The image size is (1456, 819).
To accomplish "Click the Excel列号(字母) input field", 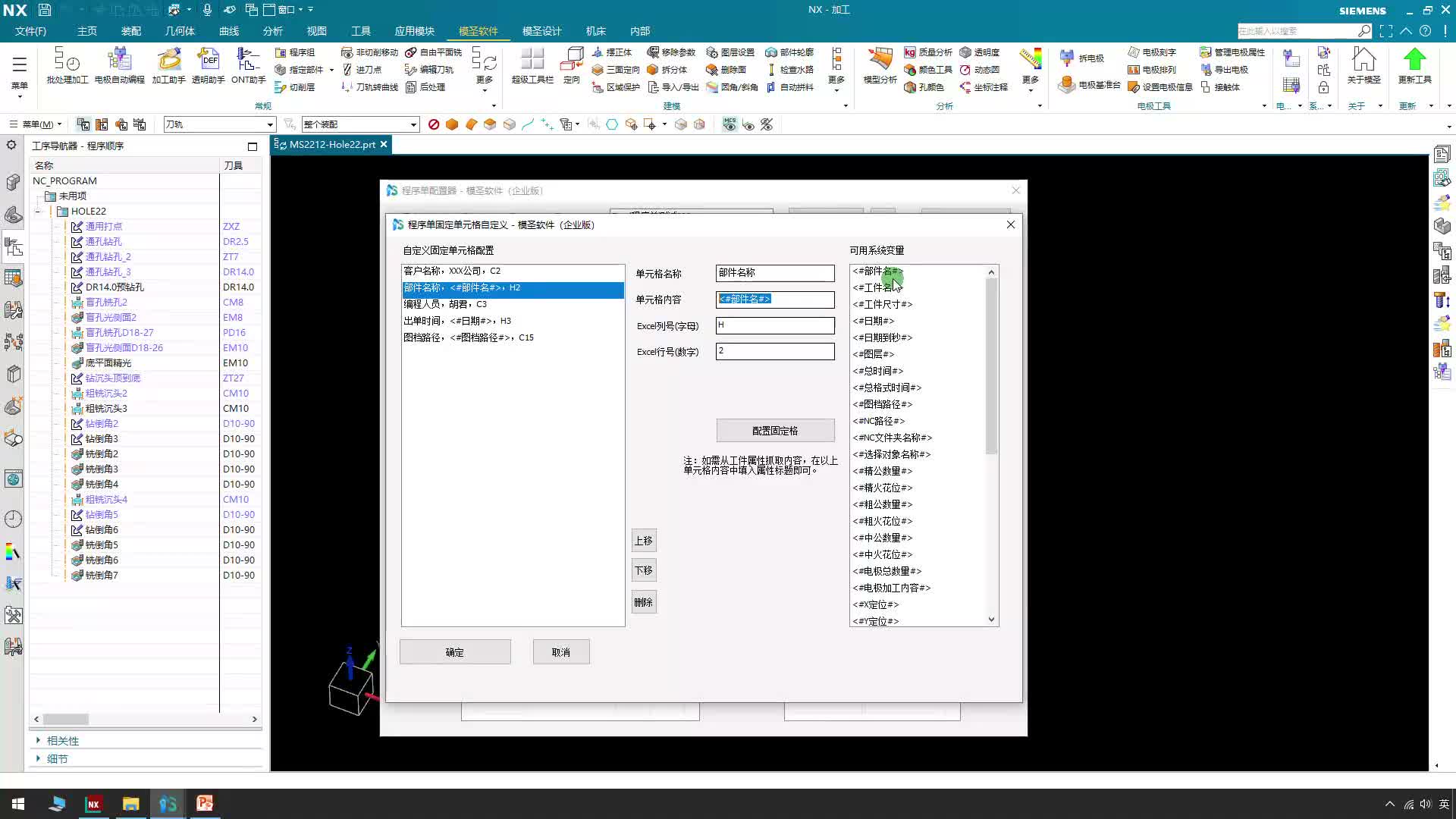I will tap(775, 325).
